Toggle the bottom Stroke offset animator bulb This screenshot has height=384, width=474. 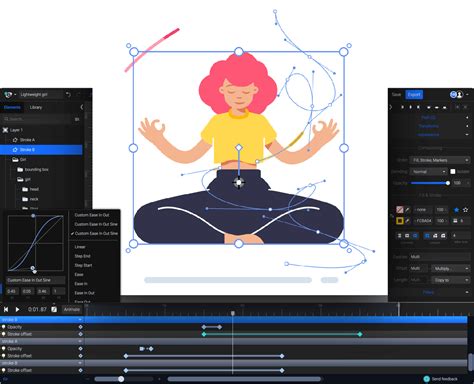tap(4, 370)
